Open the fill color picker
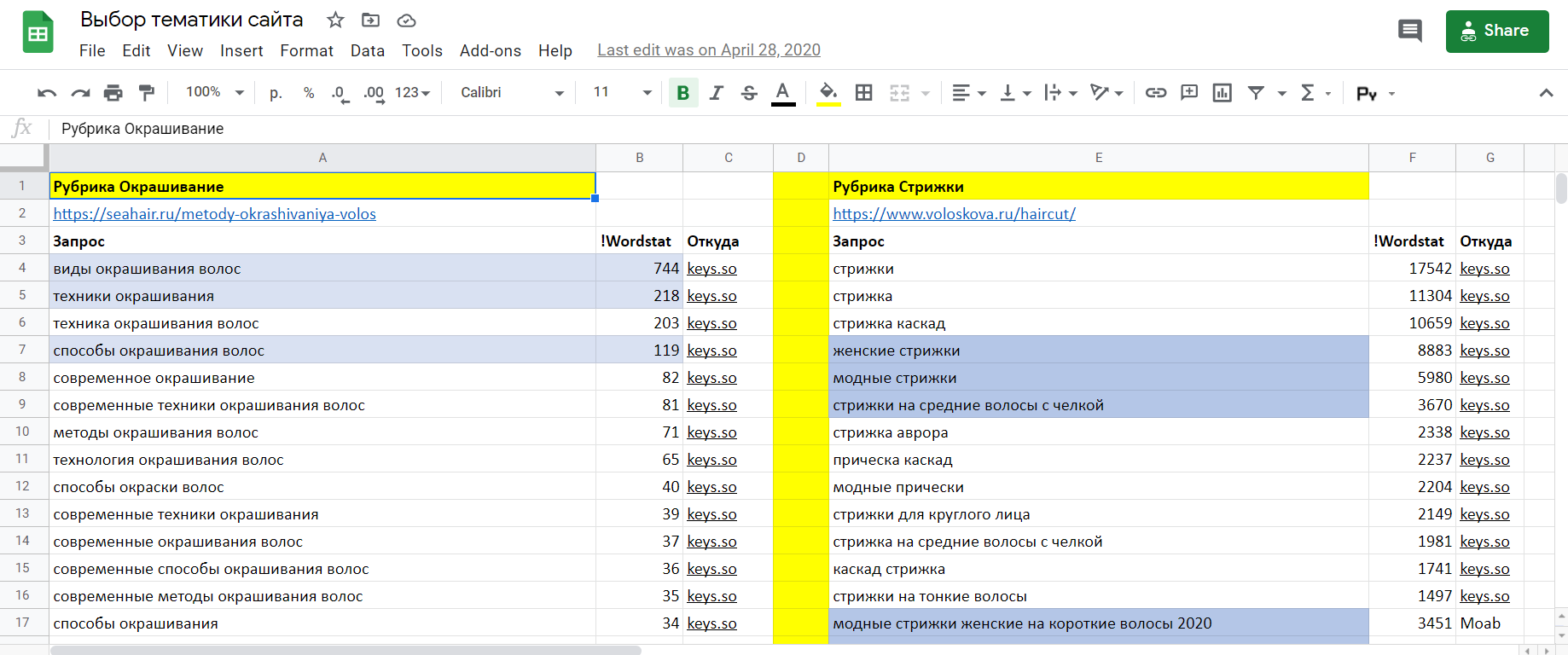This screenshot has width=1568, height=655. [x=828, y=93]
